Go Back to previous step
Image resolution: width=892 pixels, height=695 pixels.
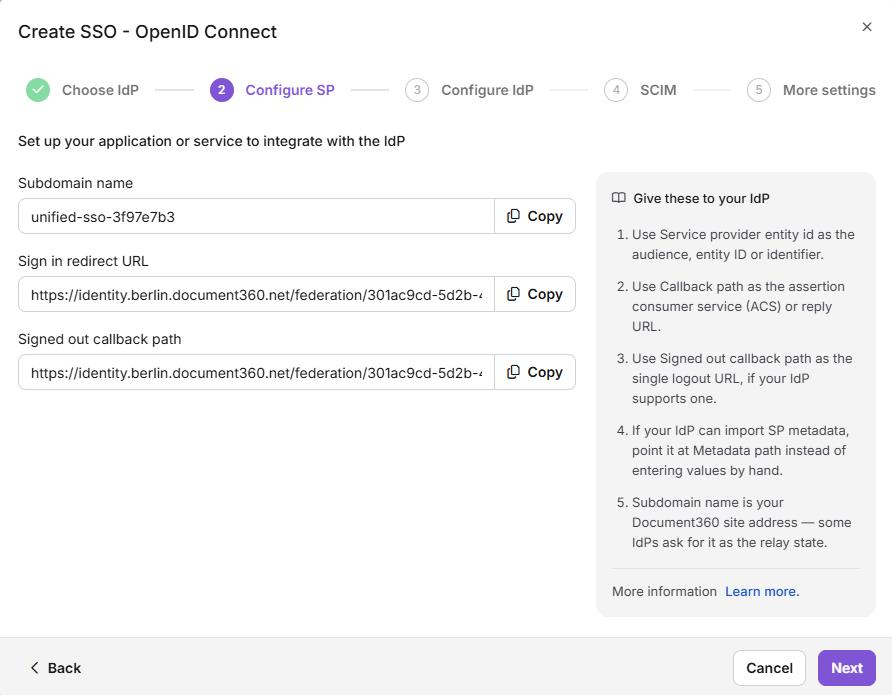pyautogui.click(x=56, y=668)
